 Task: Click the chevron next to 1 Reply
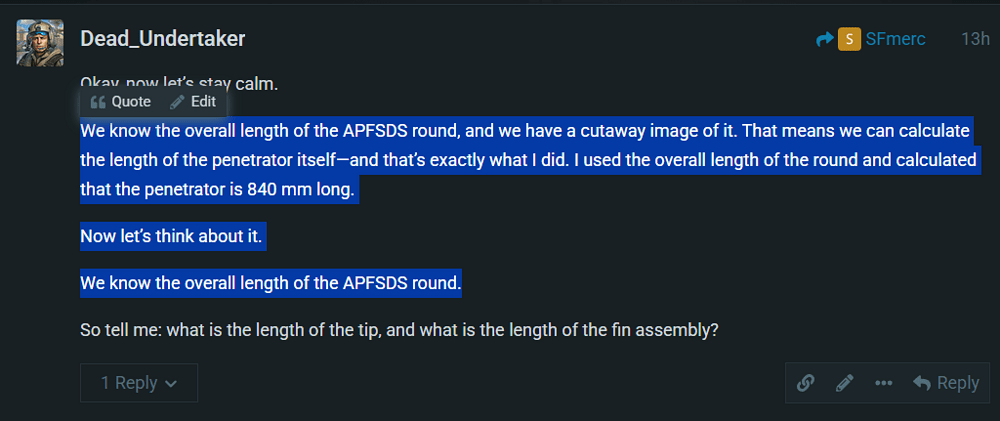pyautogui.click(x=170, y=383)
